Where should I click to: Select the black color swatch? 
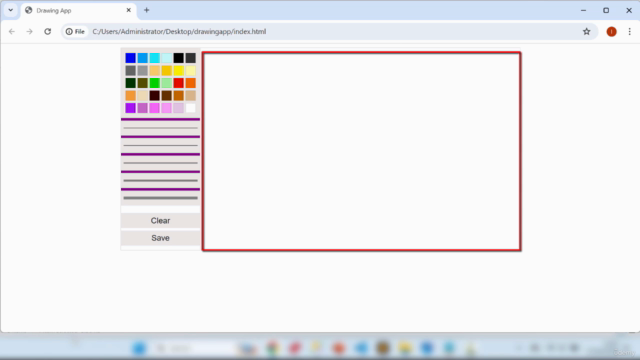coord(178,58)
